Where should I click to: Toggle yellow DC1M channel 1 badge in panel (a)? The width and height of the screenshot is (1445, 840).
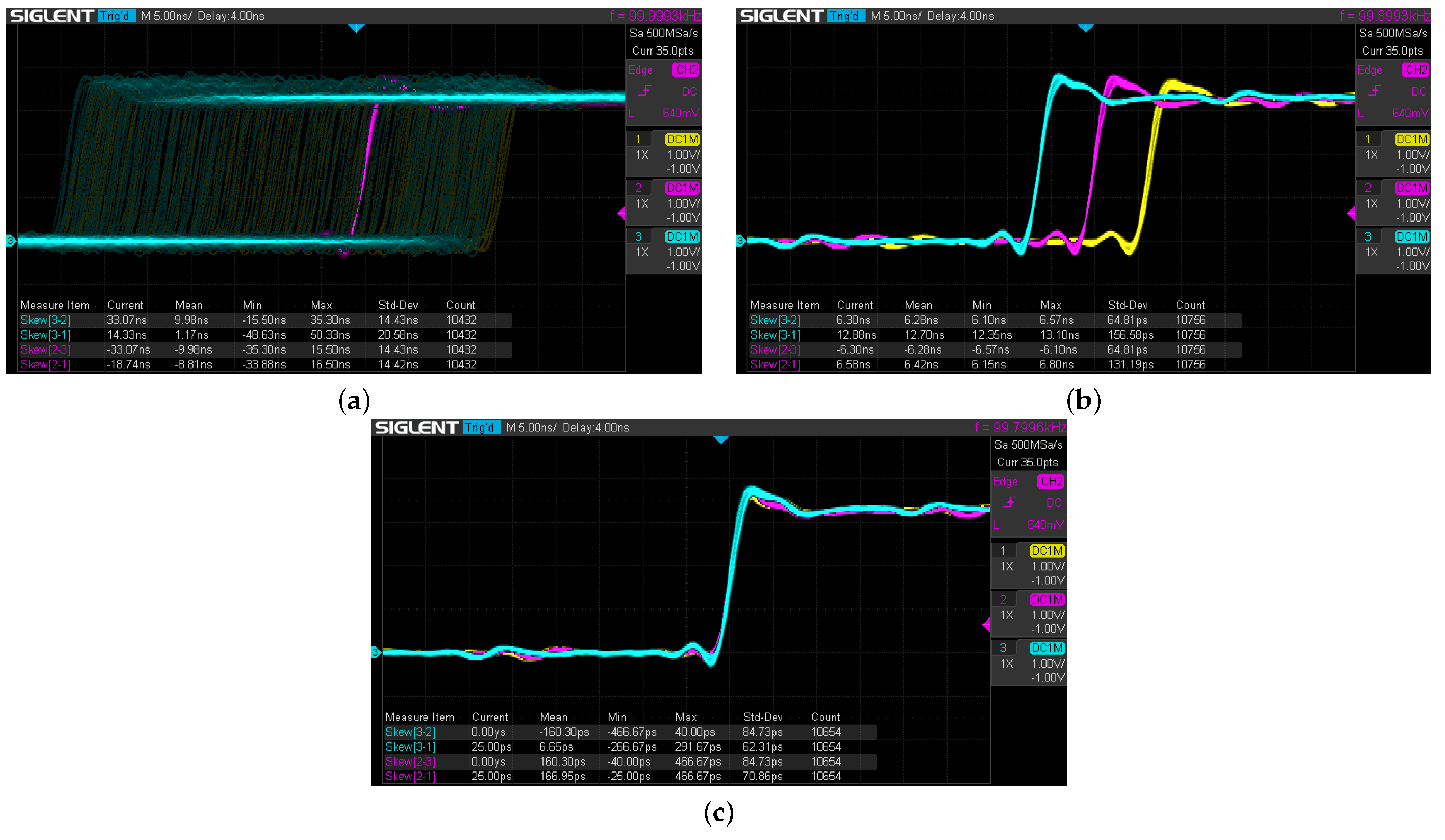[x=682, y=139]
